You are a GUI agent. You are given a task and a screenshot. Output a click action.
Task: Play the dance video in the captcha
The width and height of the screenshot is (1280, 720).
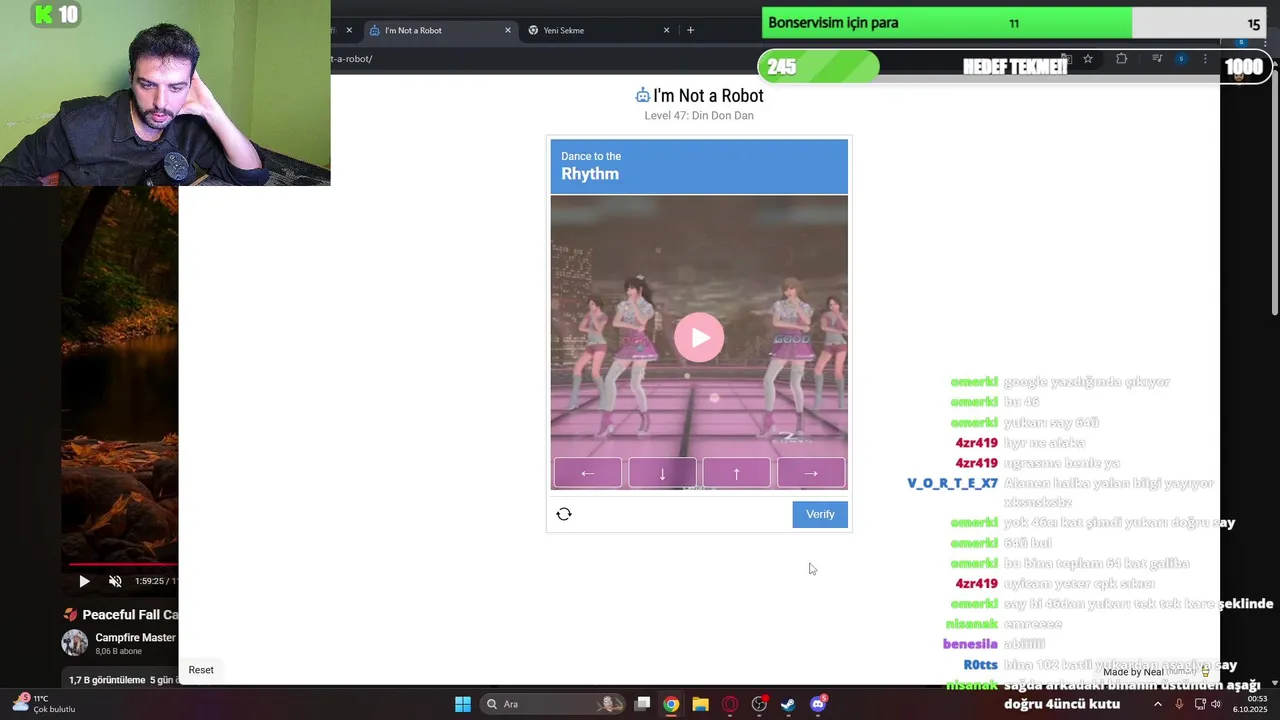point(699,338)
